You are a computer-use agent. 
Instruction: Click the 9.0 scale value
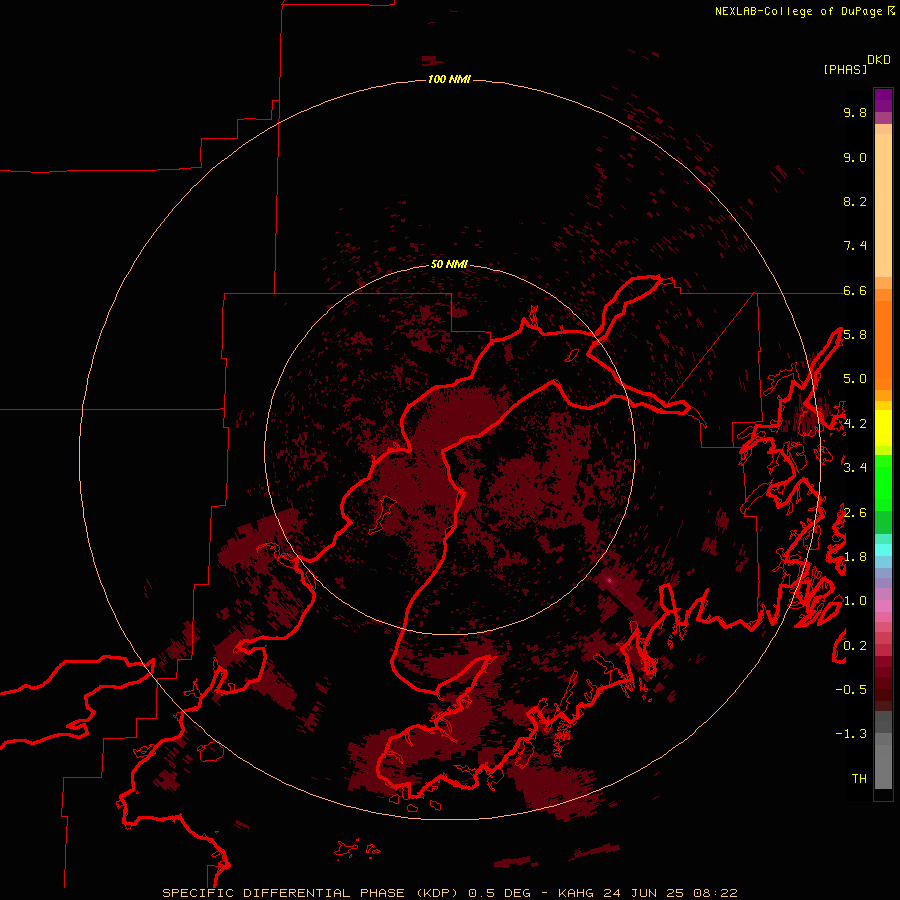click(x=855, y=157)
